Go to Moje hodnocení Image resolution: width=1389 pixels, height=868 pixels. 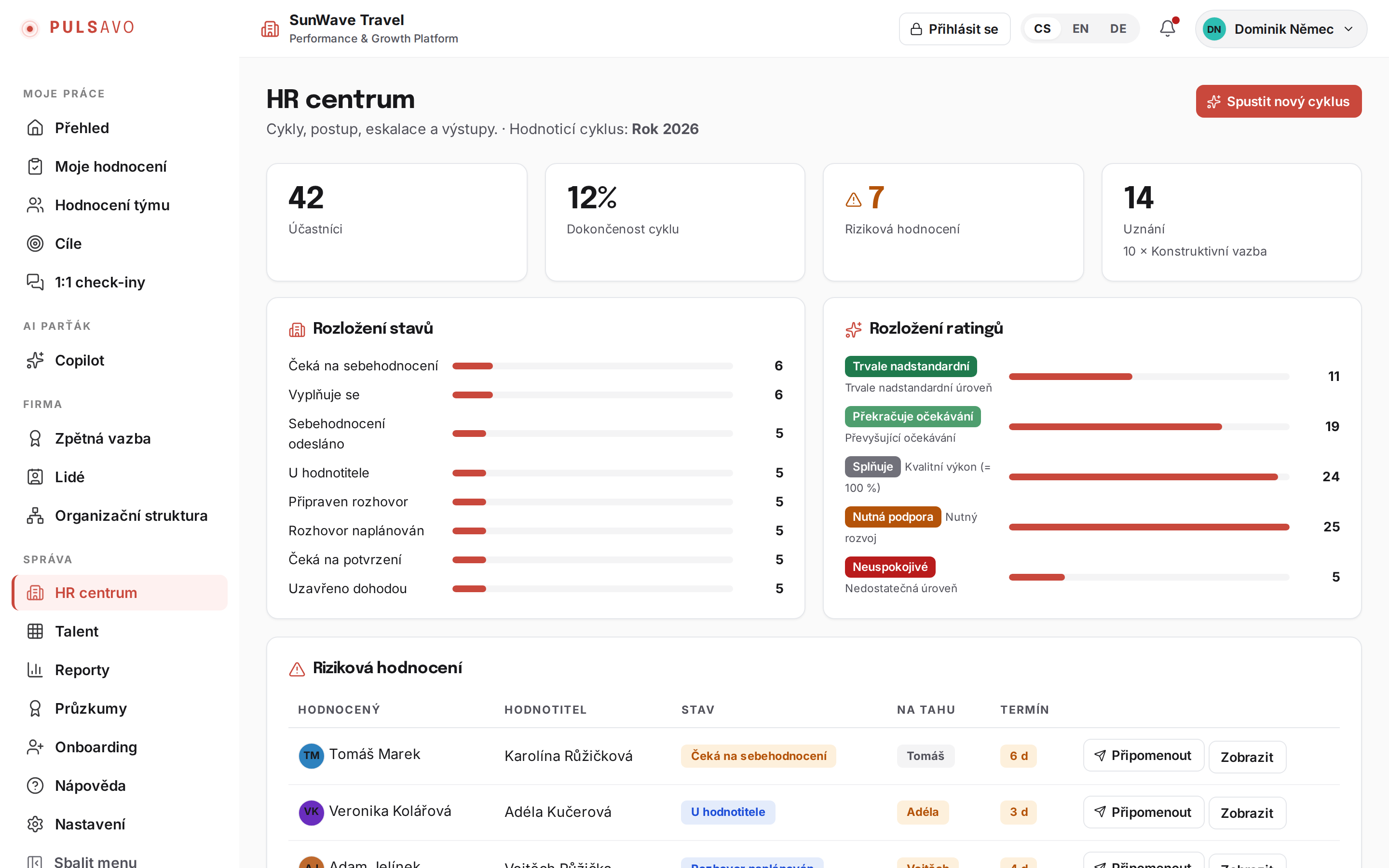120,166
